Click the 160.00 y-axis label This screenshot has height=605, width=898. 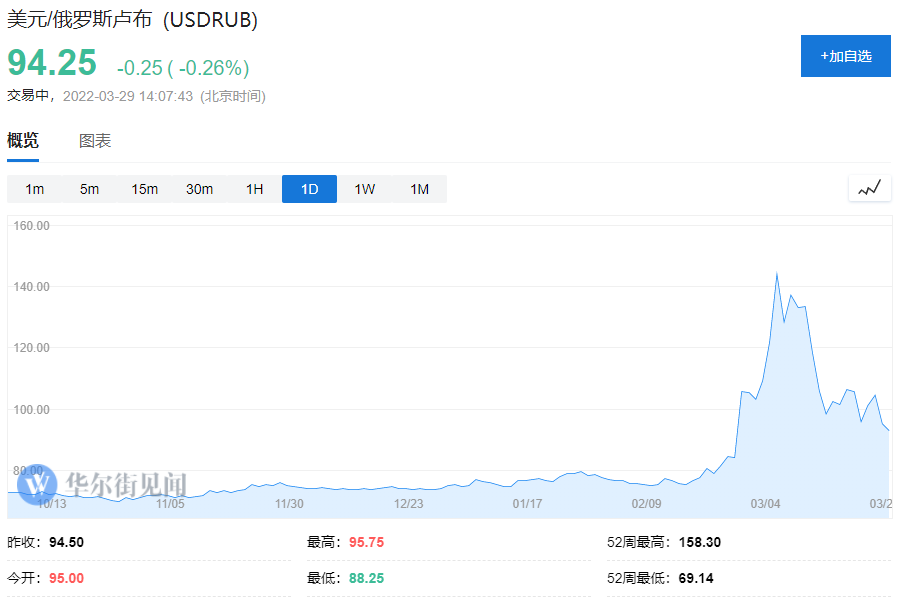pyautogui.click(x=31, y=226)
